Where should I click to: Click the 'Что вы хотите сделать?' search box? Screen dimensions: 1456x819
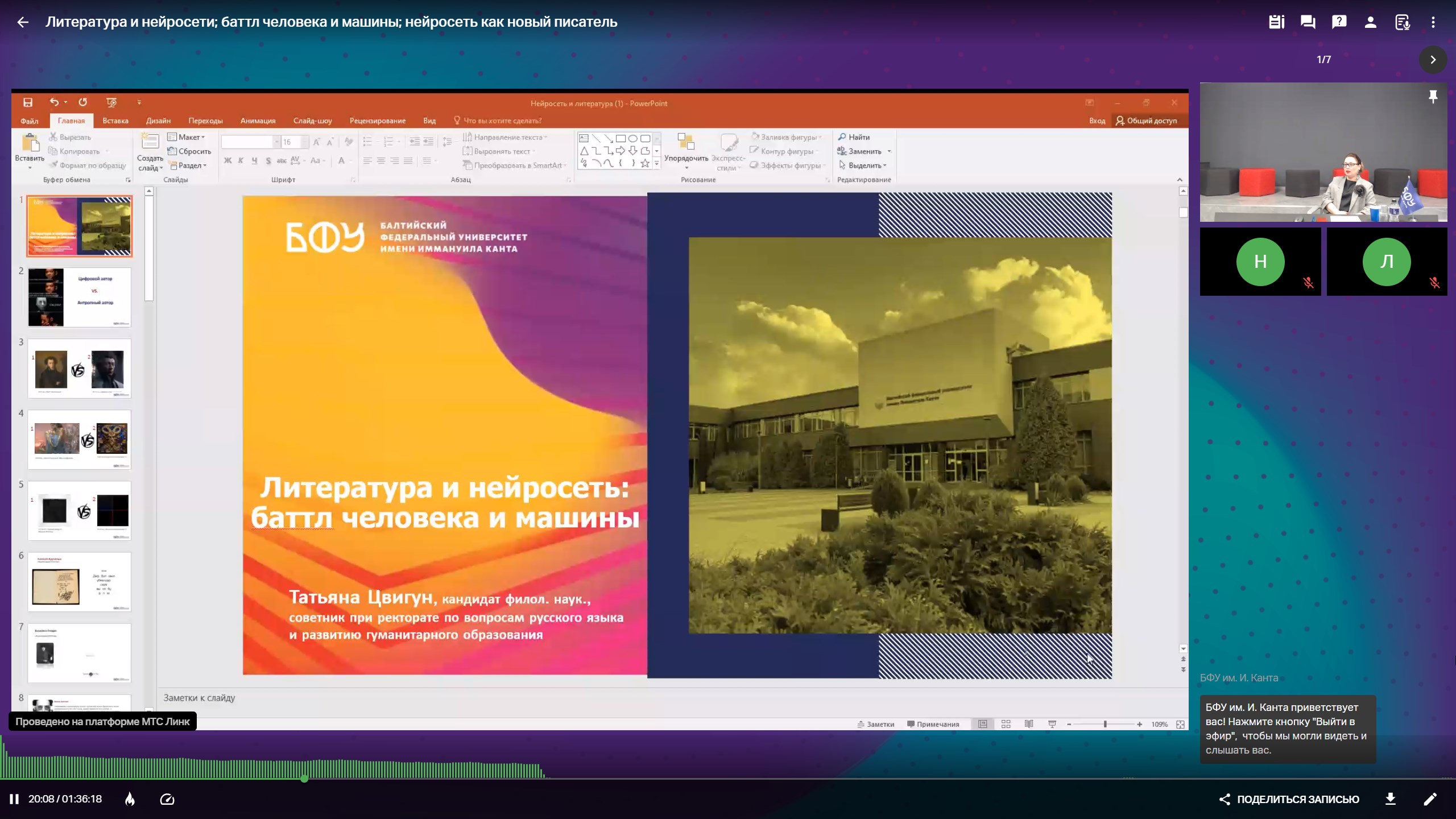pyautogui.click(x=498, y=121)
